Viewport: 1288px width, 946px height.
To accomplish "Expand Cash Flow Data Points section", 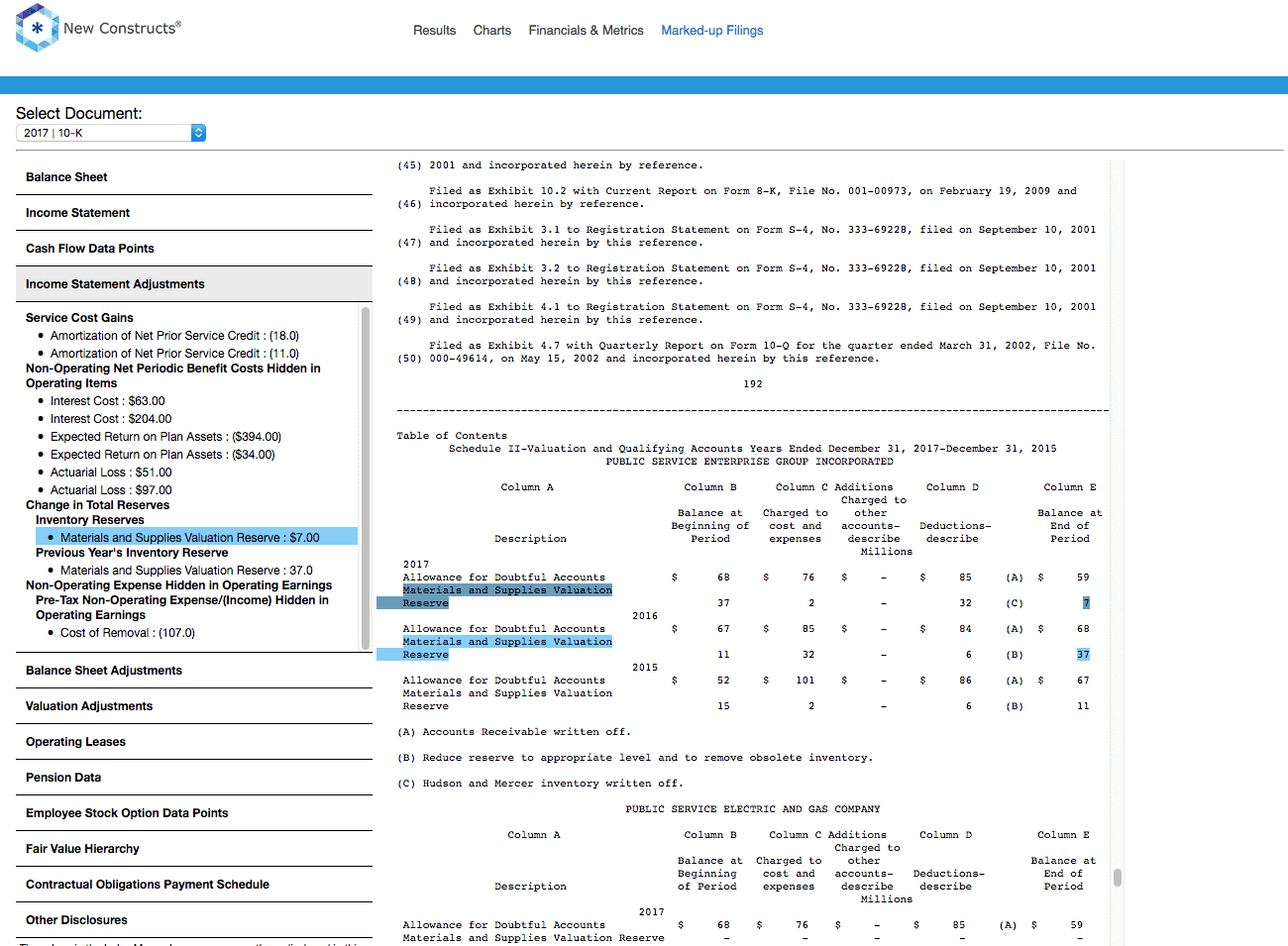I will (x=194, y=249).
